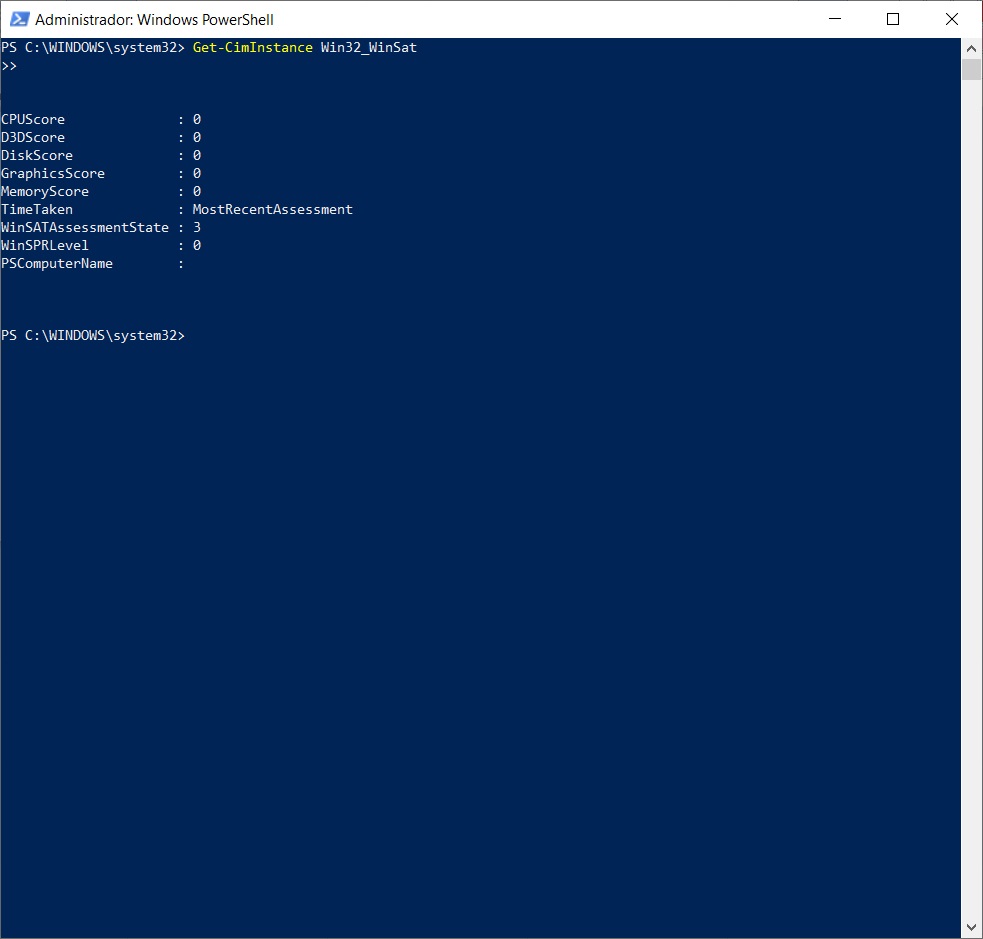The image size is (983, 939).
Task: Maximize the PowerShell window
Action: (x=893, y=19)
